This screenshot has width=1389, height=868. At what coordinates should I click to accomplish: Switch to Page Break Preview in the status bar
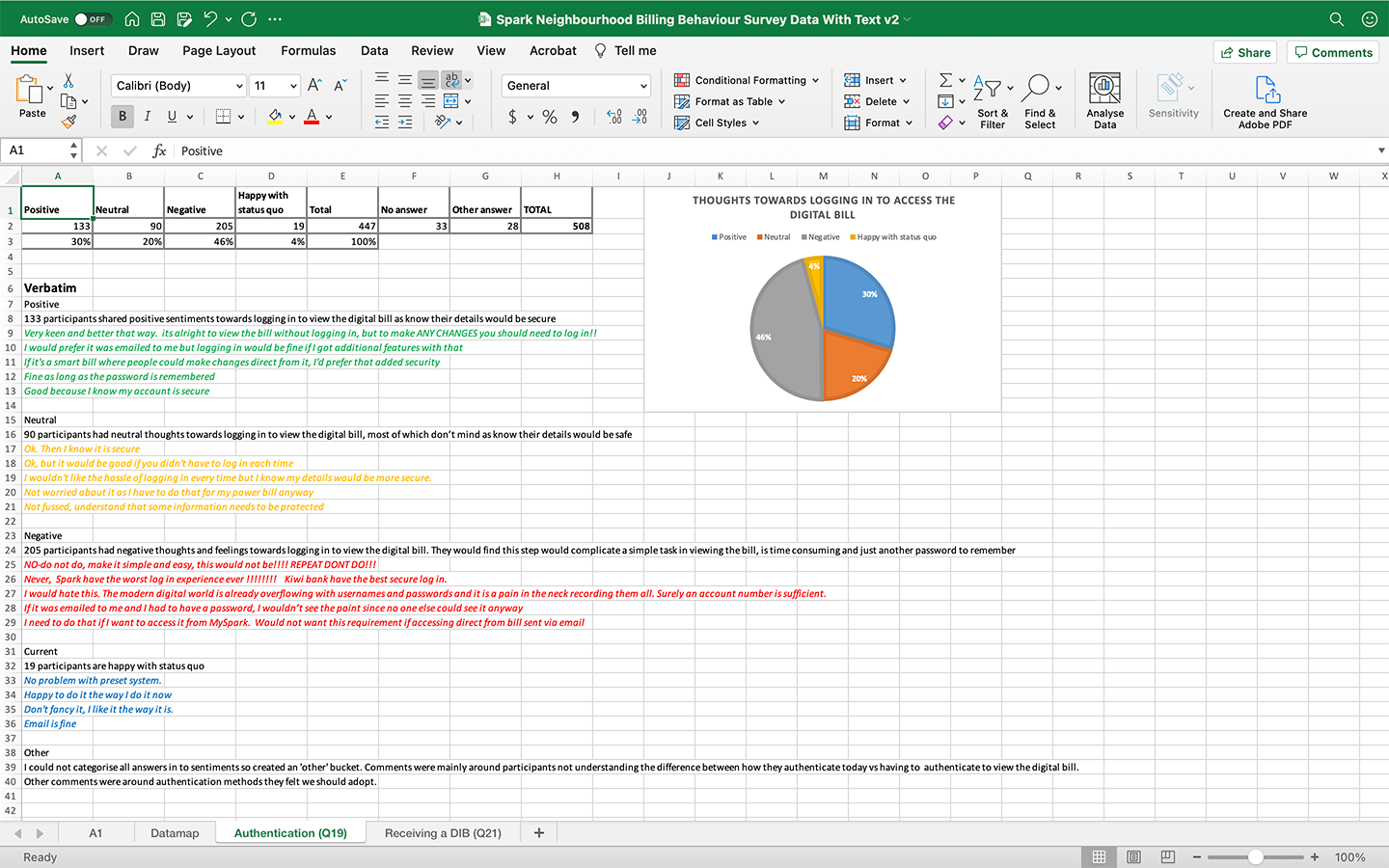1168,856
